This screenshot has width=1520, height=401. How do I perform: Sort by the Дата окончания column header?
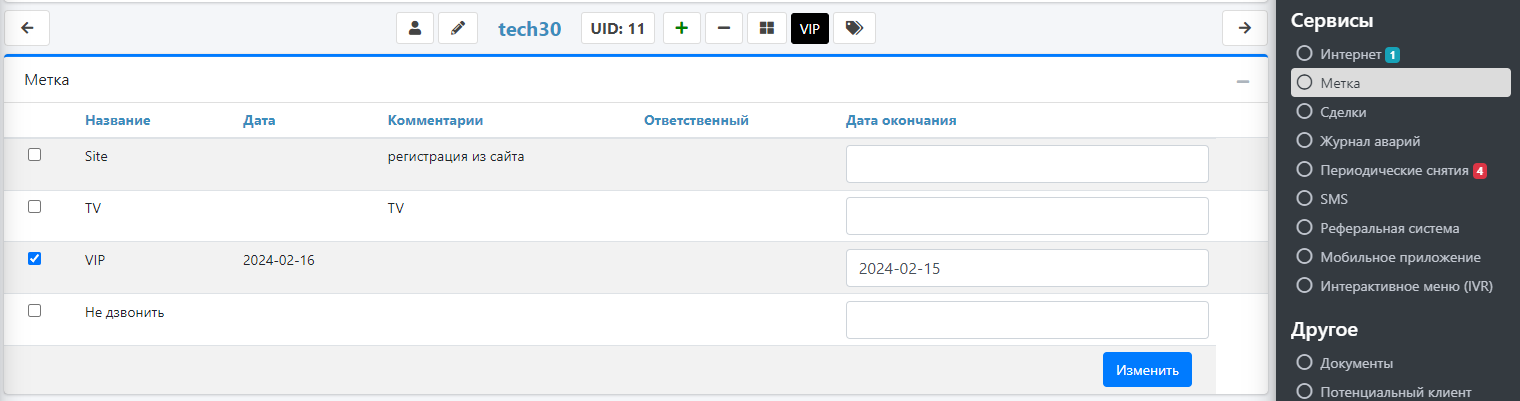901,121
